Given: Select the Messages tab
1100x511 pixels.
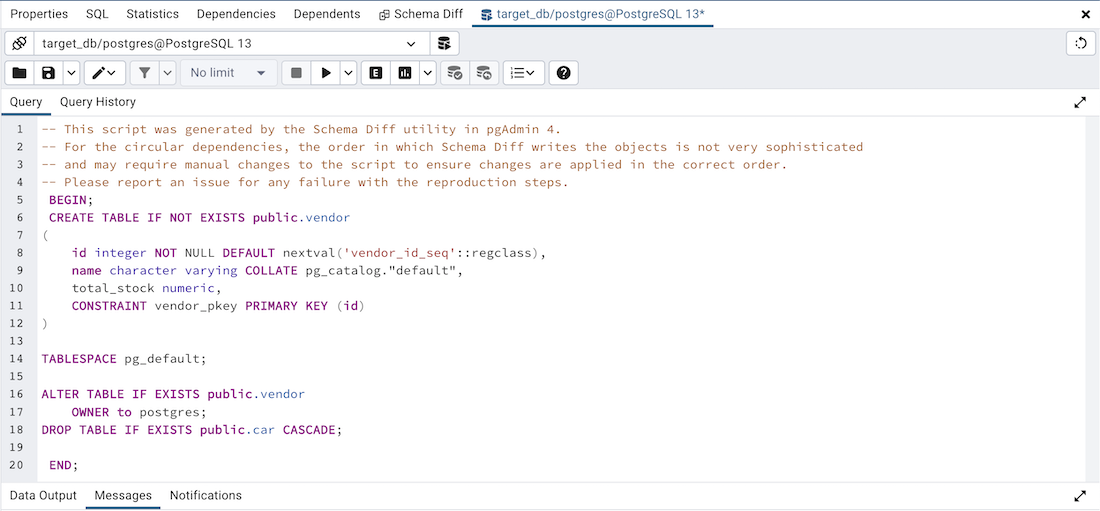Looking at the screenshot, I should pyautogui.click(x=123, y=495).
